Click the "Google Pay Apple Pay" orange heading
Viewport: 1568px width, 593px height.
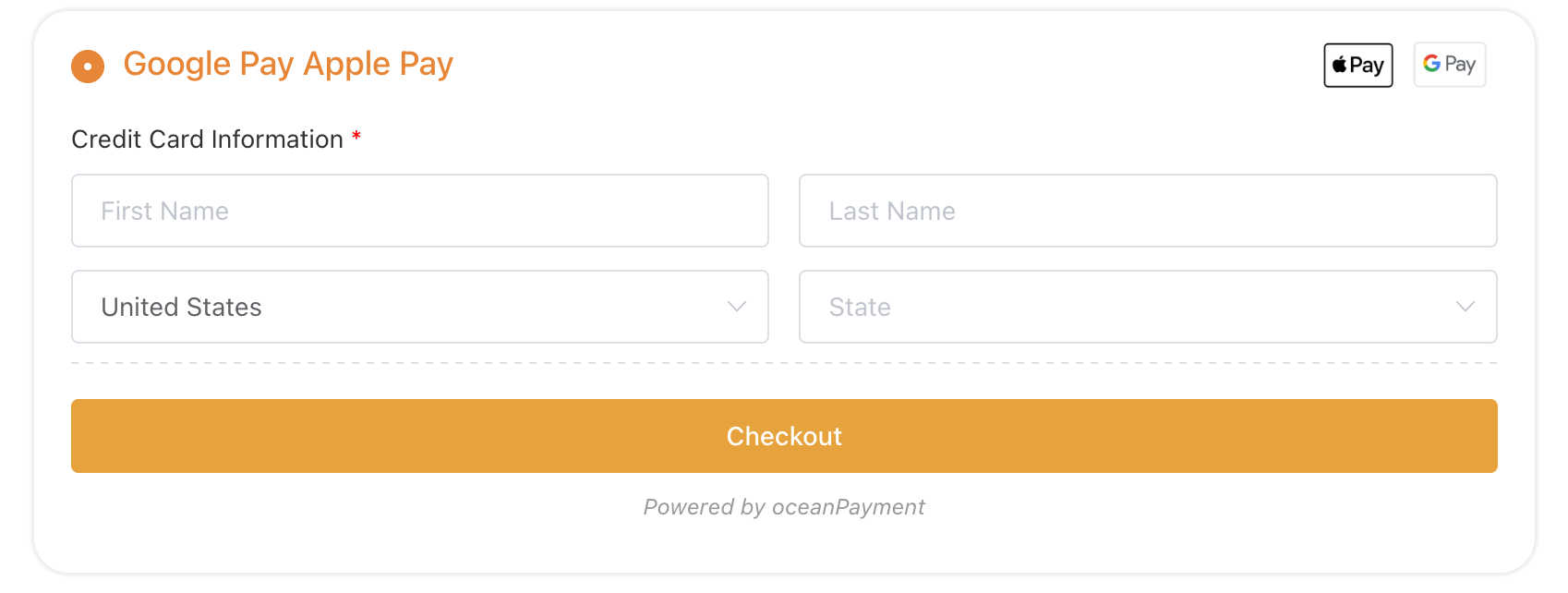(288, 64)
